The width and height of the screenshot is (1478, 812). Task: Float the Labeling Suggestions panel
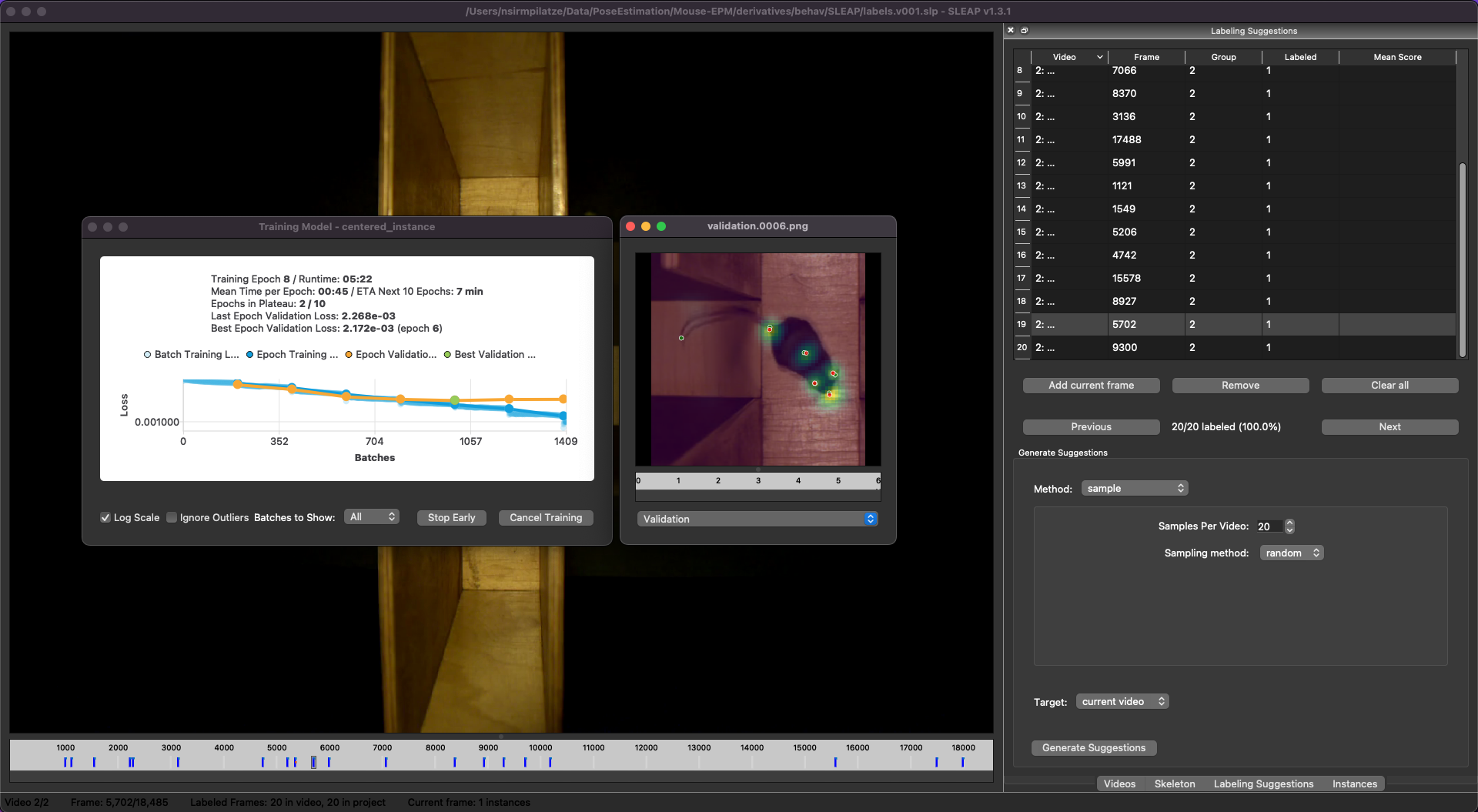[1025, 31]
